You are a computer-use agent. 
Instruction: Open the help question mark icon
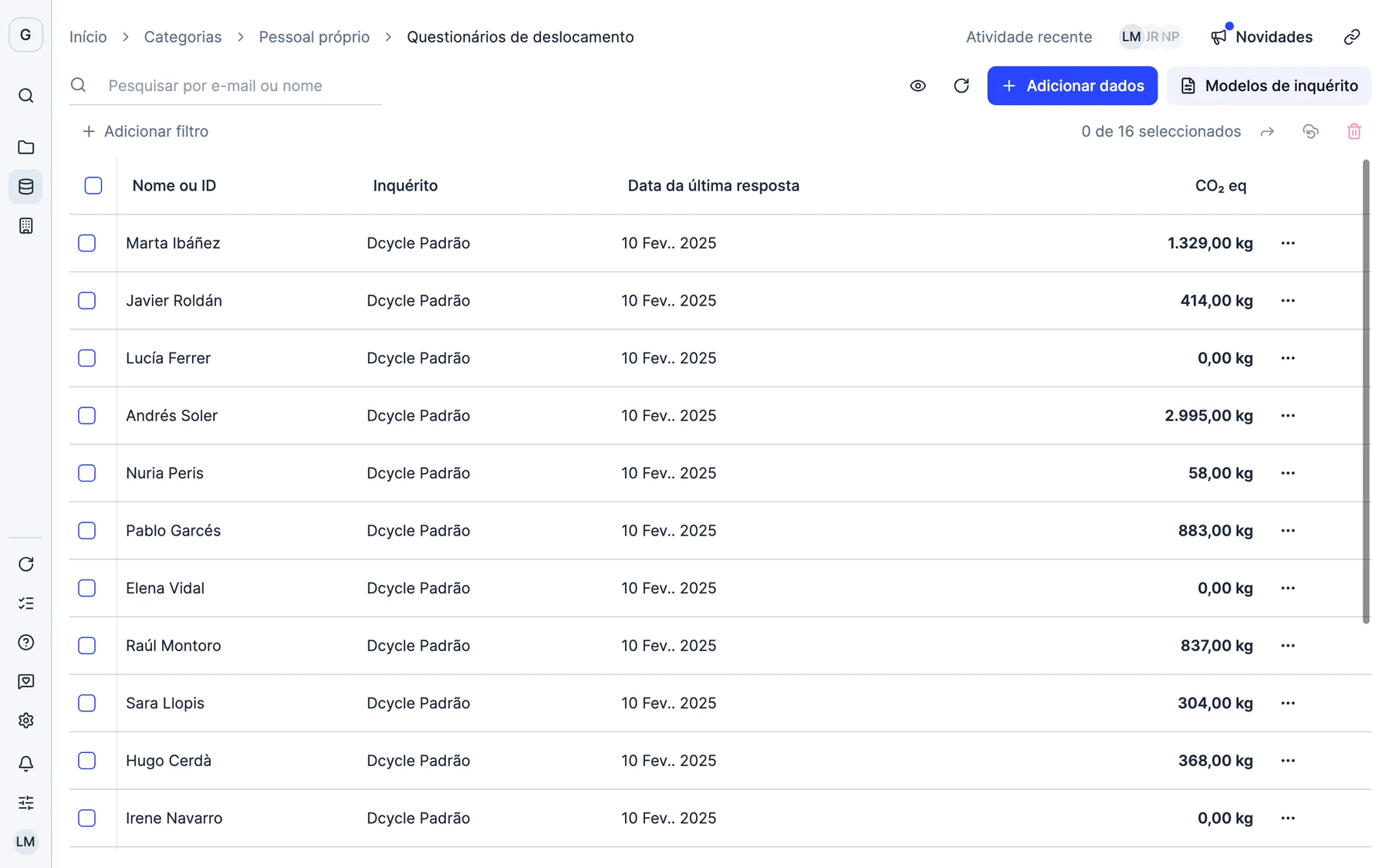pyautogui.click(x=25, y=643)
